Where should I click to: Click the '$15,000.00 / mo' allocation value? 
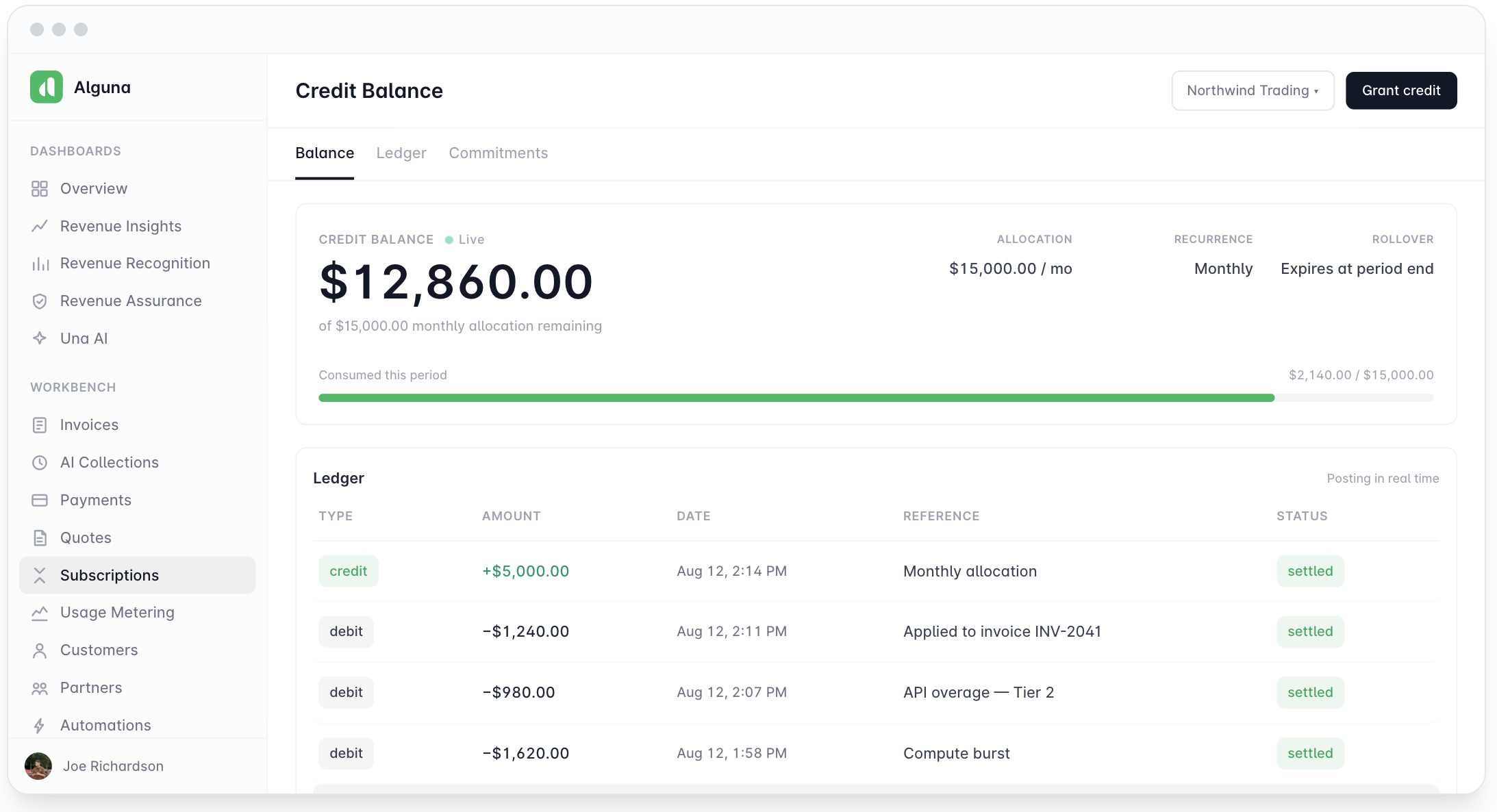click(1011, 268)
